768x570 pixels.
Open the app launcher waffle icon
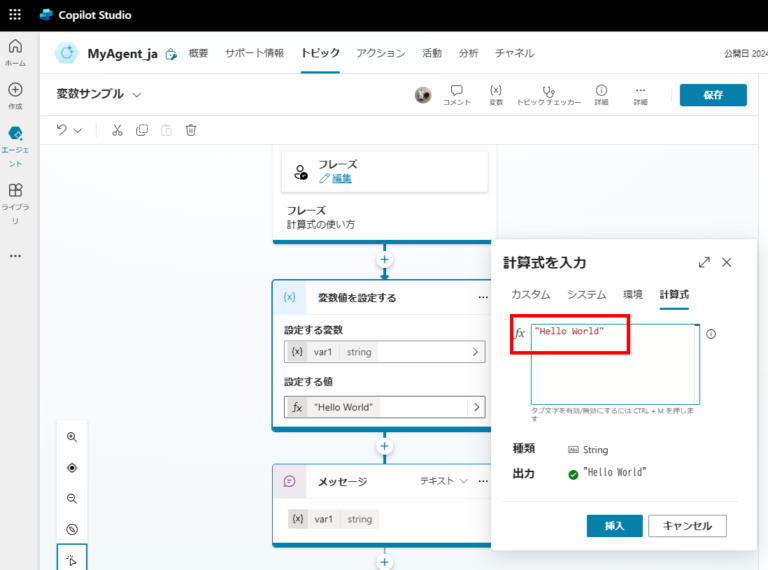pyautogui.click(x=15, y=15)
